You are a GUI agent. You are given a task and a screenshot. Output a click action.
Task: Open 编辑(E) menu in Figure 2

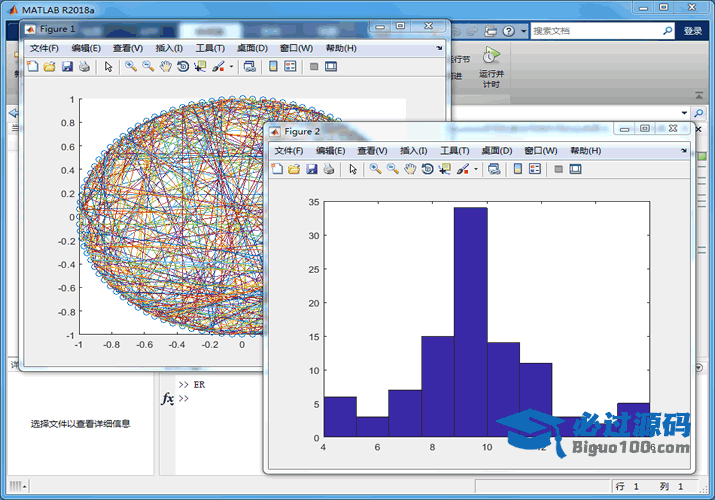pyautogui.click(x=330, y=150)
